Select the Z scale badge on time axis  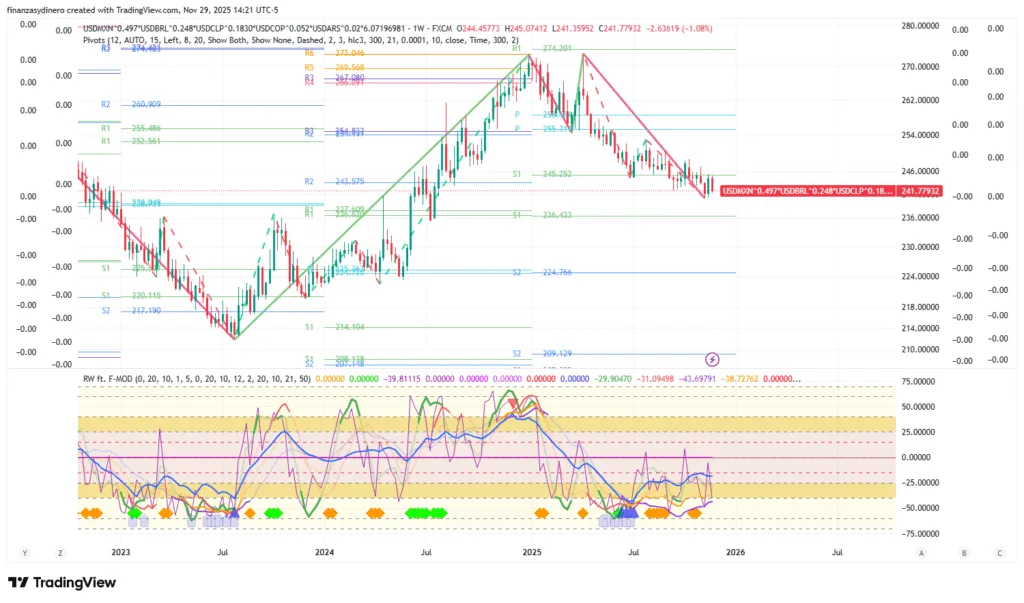61,552
